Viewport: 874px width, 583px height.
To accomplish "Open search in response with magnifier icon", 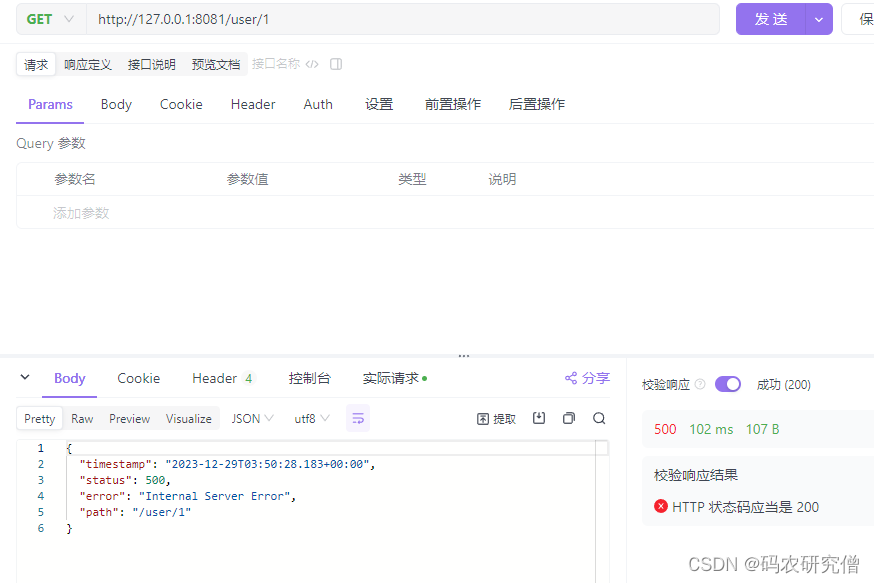I will pyautogui.click(x=597, y=419).
